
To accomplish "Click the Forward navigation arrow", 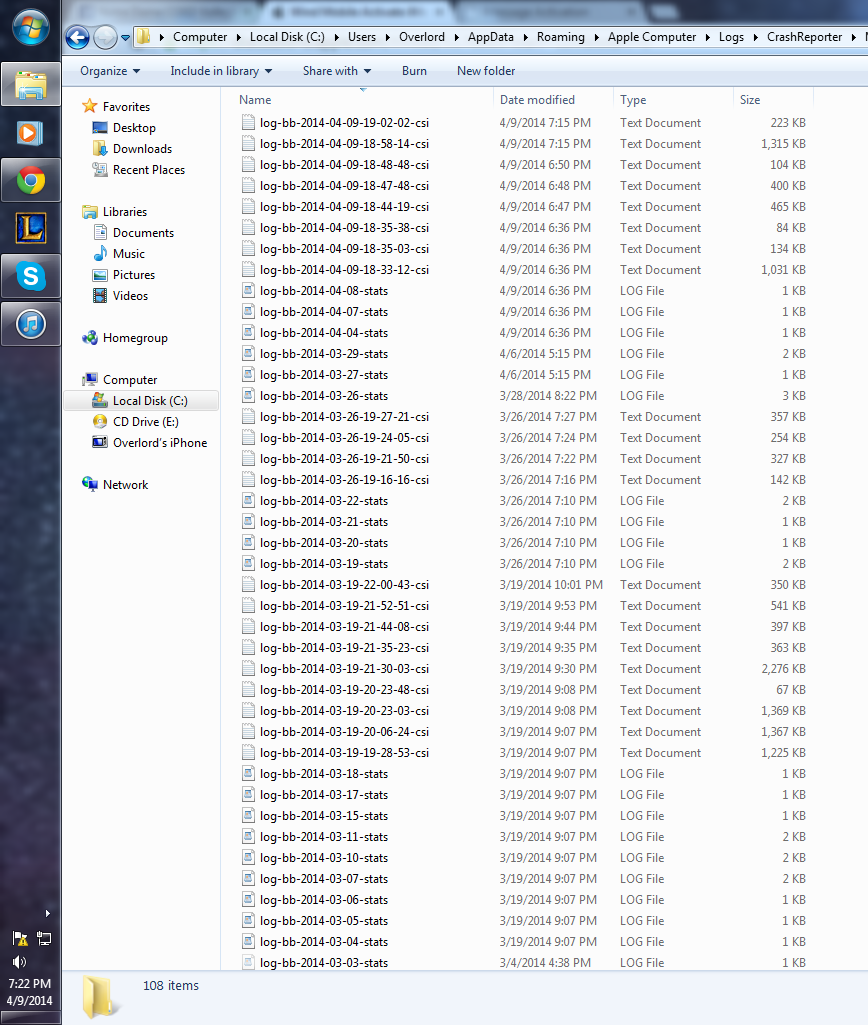I will [105, 37].
